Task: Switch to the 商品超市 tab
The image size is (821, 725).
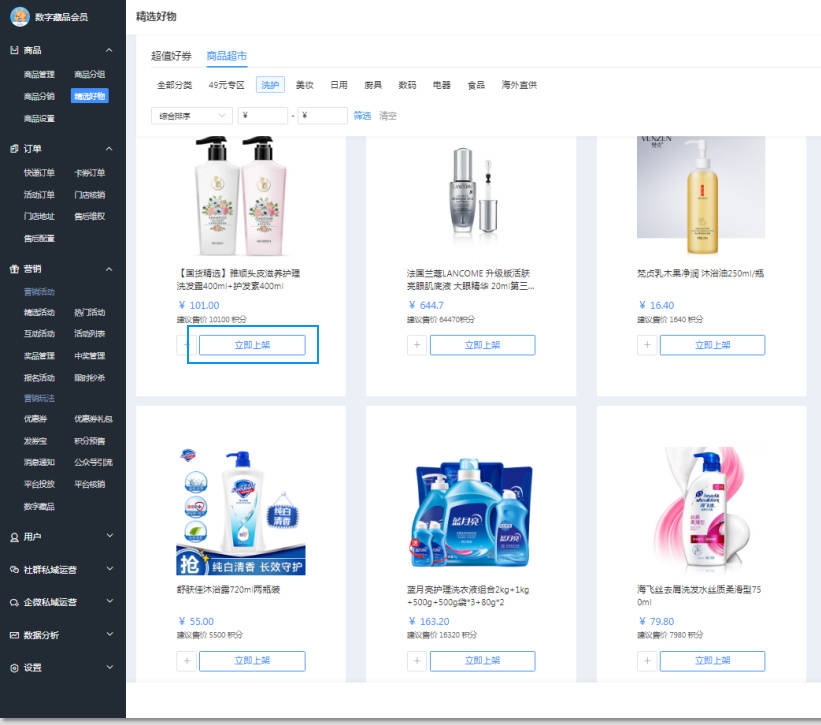Action: click(227, 56)
